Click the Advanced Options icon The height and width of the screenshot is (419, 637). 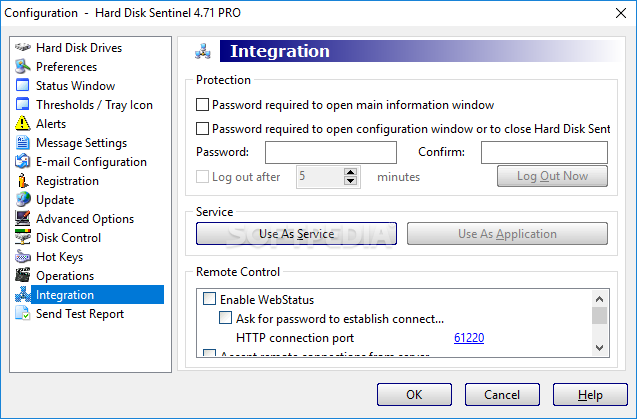click(23, 219)
